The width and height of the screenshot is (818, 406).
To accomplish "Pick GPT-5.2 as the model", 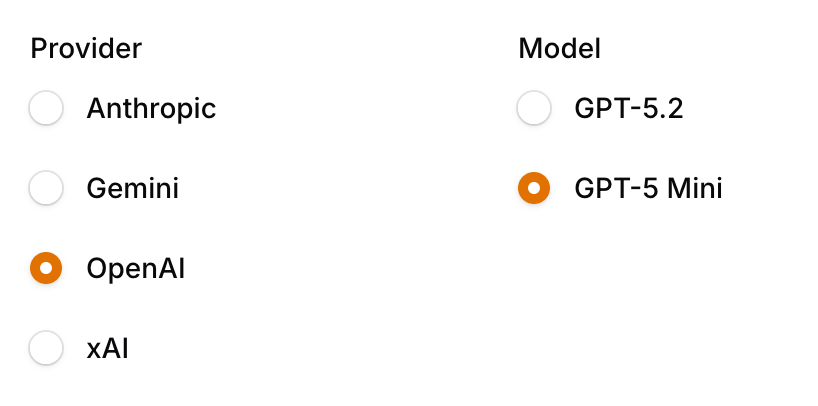I will 534,108.
